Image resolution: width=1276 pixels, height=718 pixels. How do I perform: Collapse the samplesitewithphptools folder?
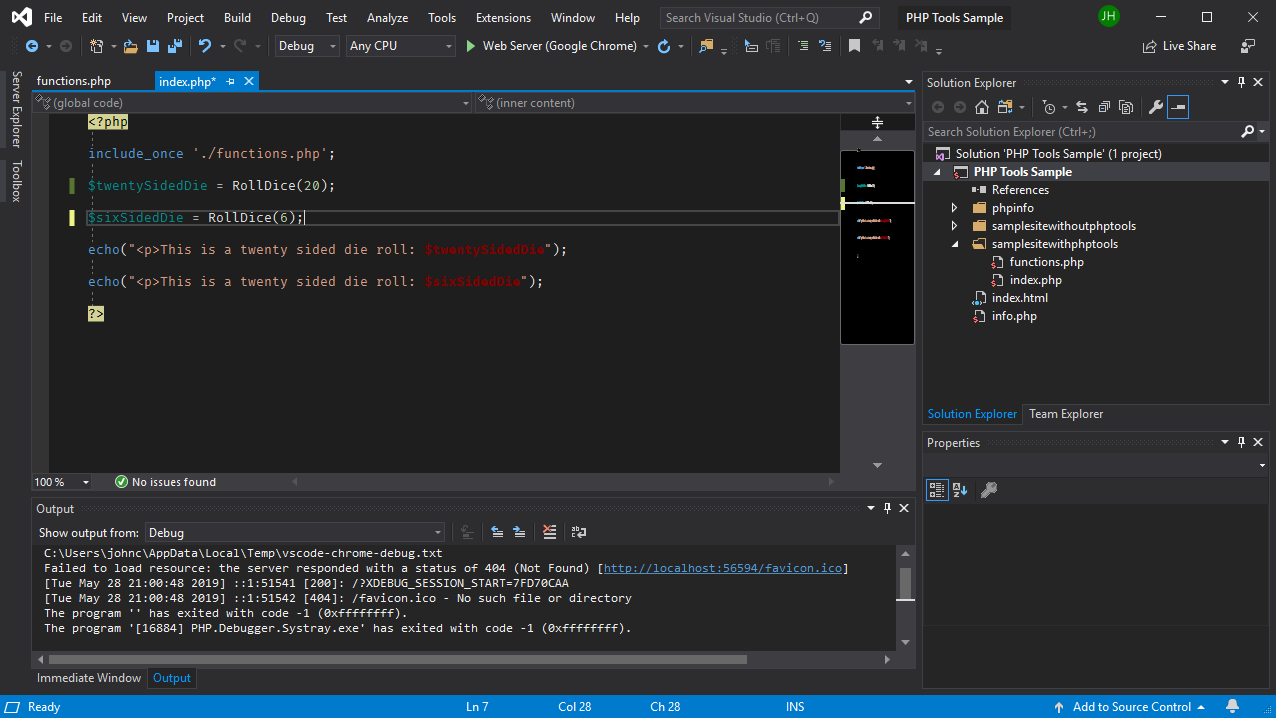954,244
